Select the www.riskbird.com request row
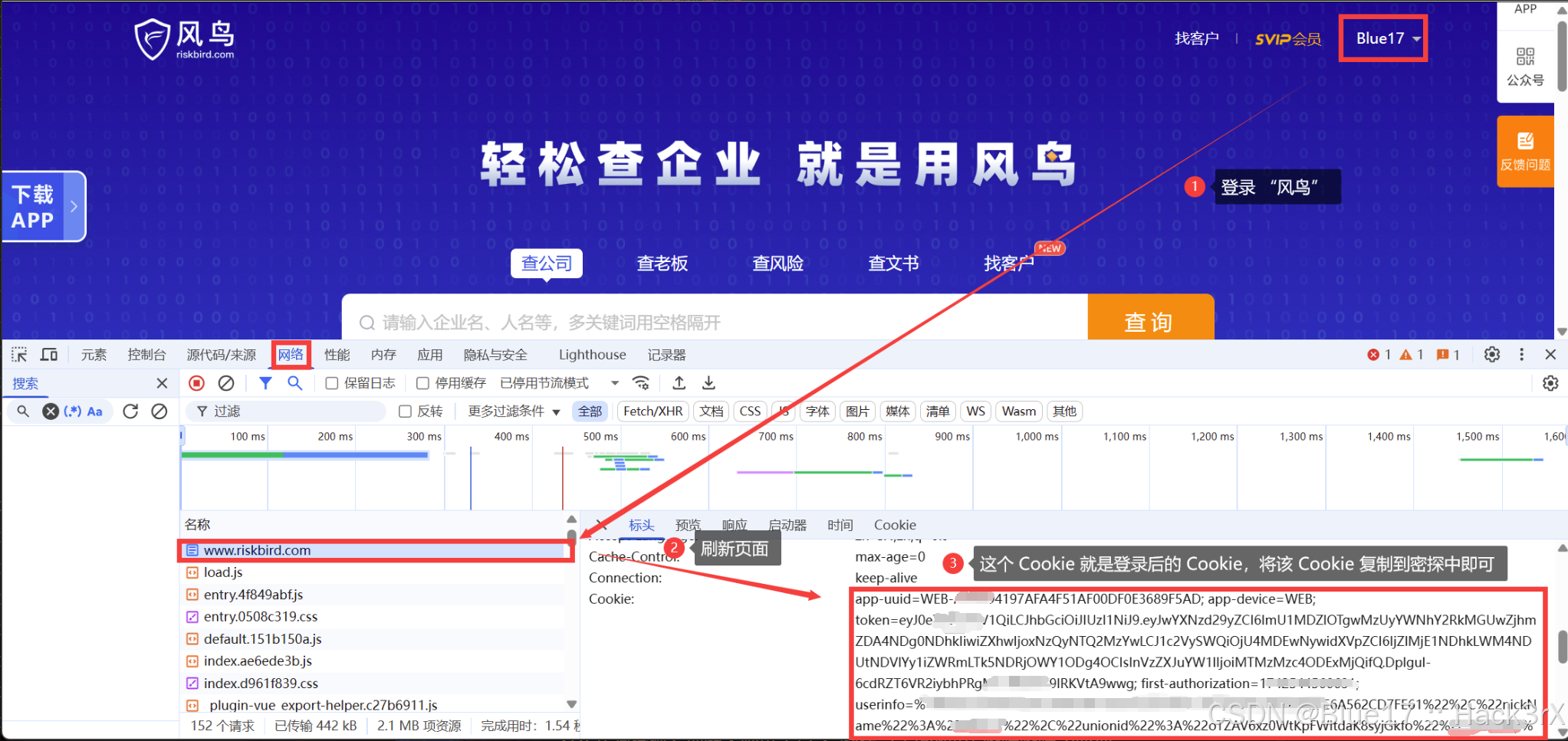Screen dimensions: 1568x741 click(375, 550)
